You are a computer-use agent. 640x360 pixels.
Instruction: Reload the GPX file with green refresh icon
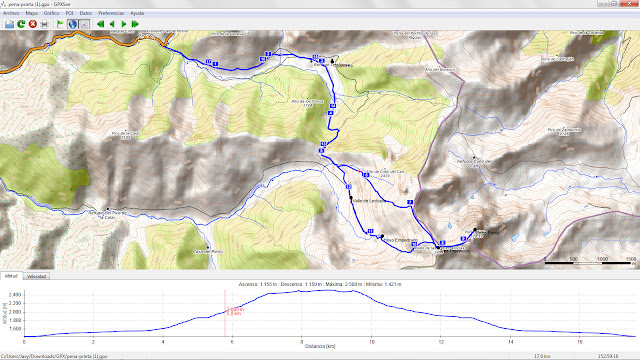tap(21, 24)
